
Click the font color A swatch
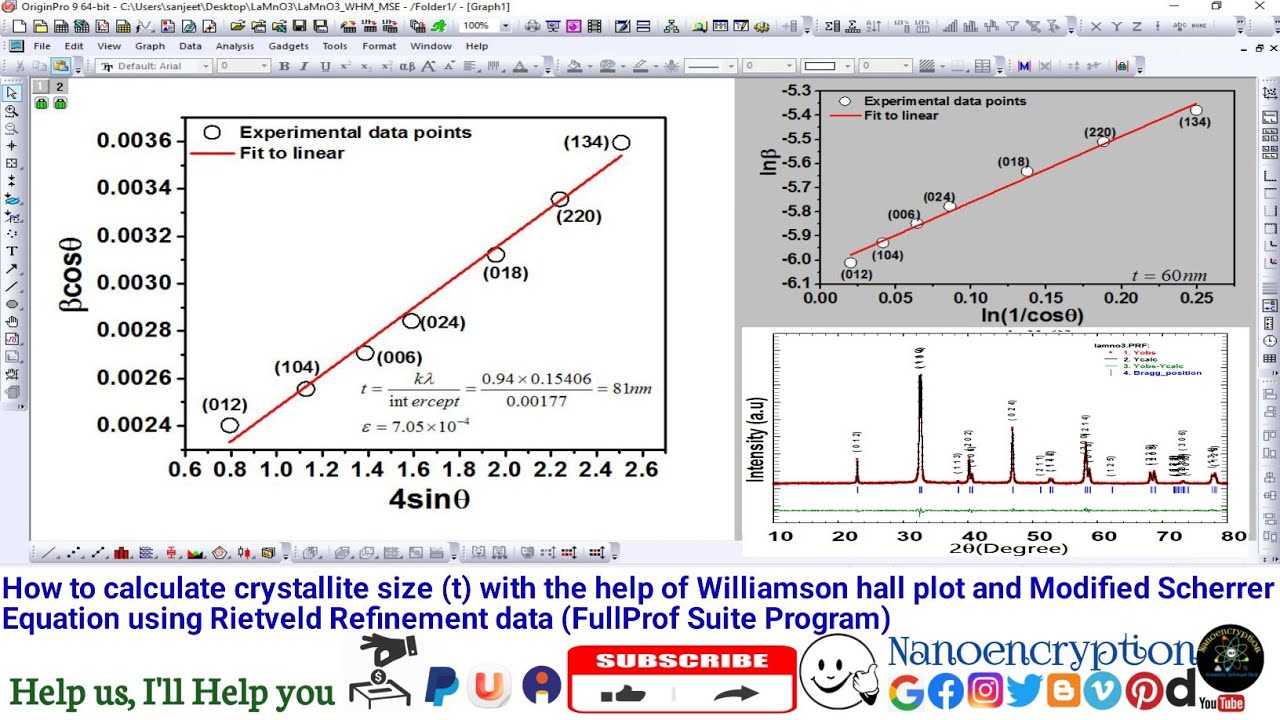point(520,66)
